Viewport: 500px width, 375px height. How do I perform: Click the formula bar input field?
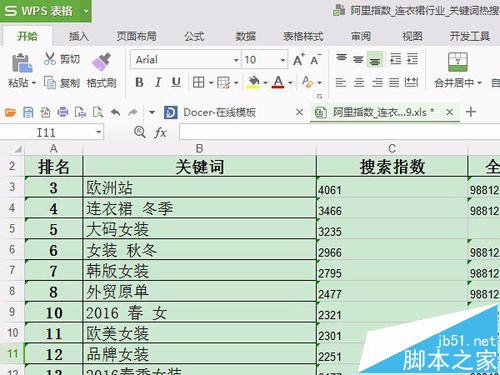point(339,132)
